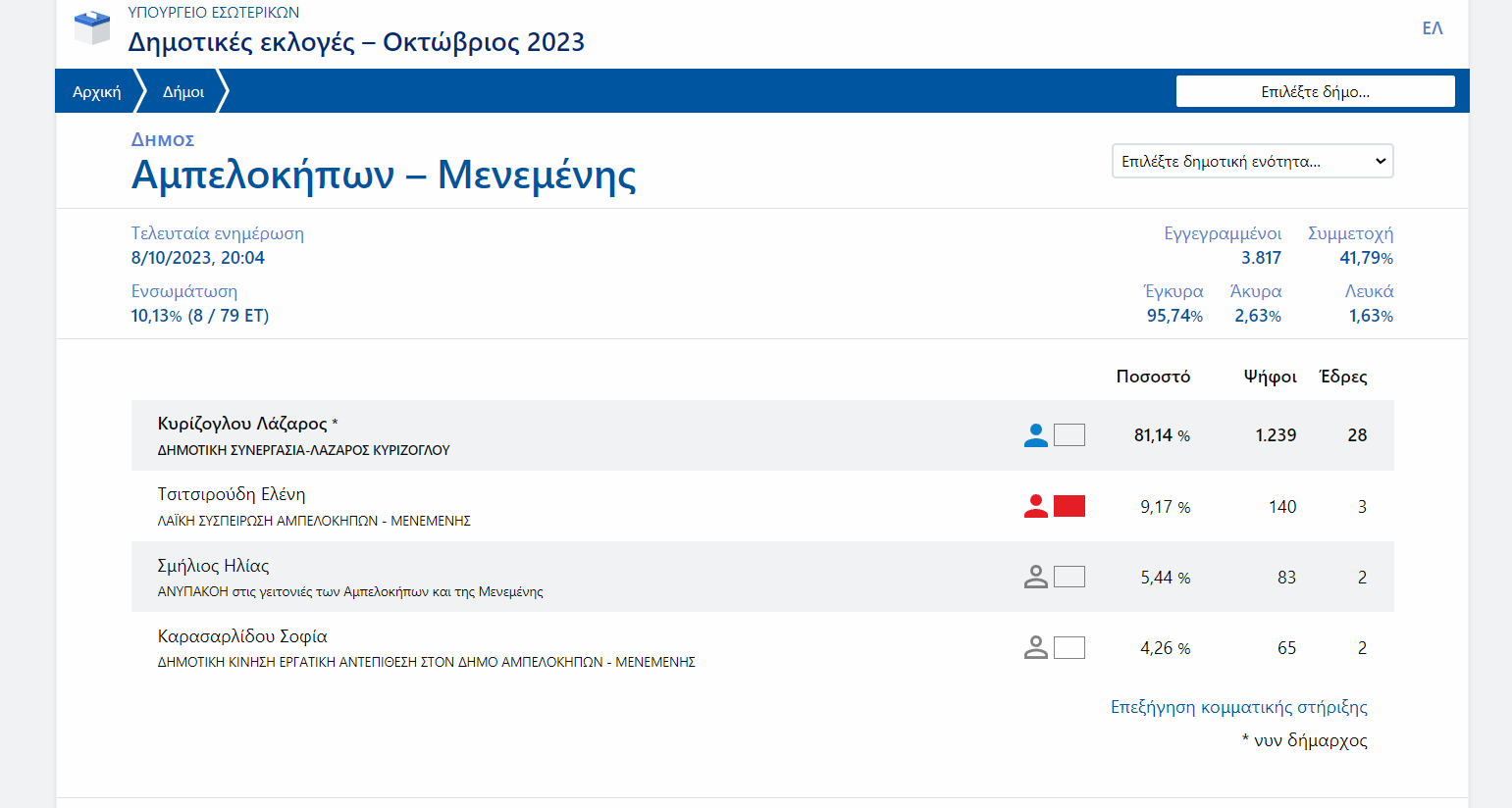1512x808 pixels.
Task: Go to Αρχική in breadcrumb navigation
Action: (96, 91)
